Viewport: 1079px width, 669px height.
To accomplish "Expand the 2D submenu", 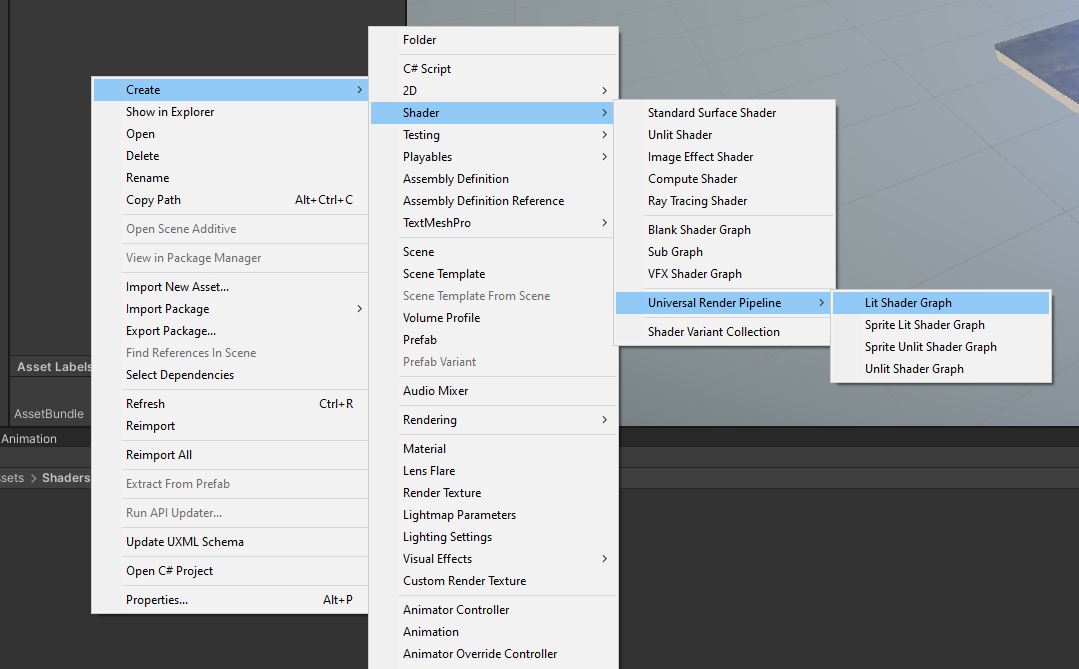I will pos(409,90).
